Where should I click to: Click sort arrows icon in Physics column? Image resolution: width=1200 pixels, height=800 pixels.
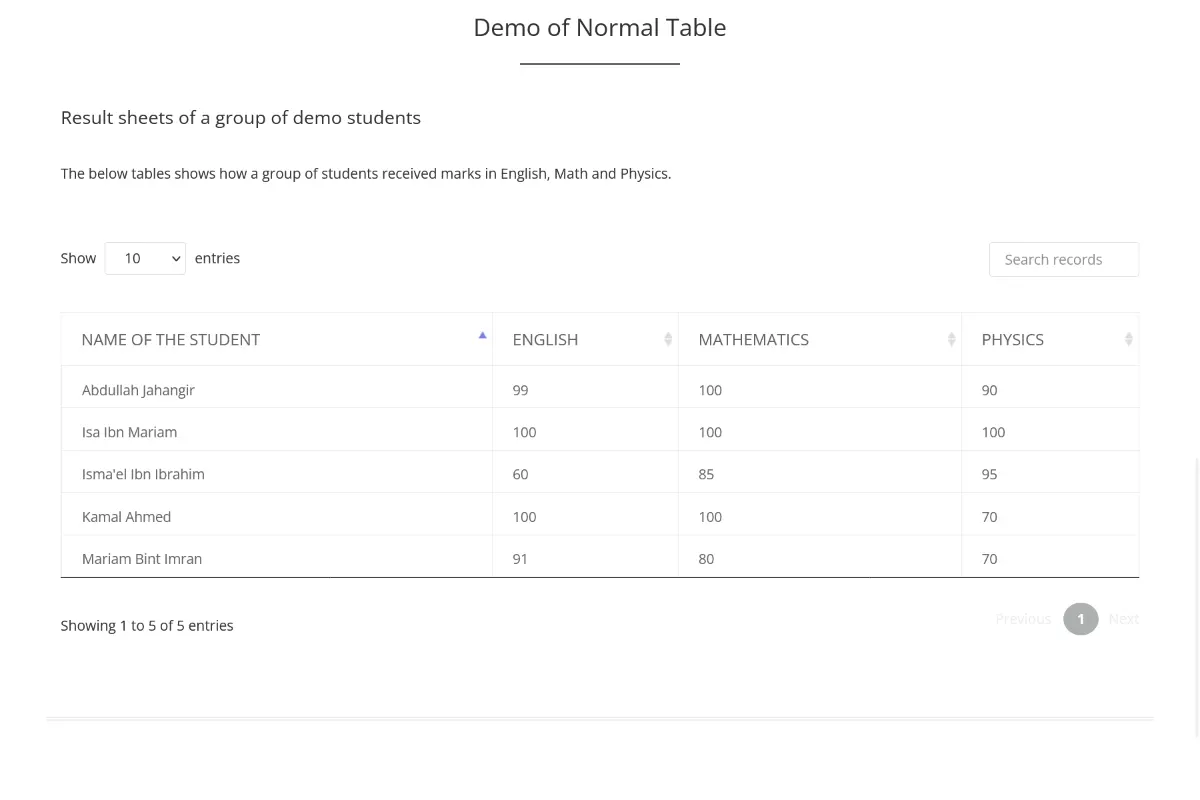coord(1128,339)
